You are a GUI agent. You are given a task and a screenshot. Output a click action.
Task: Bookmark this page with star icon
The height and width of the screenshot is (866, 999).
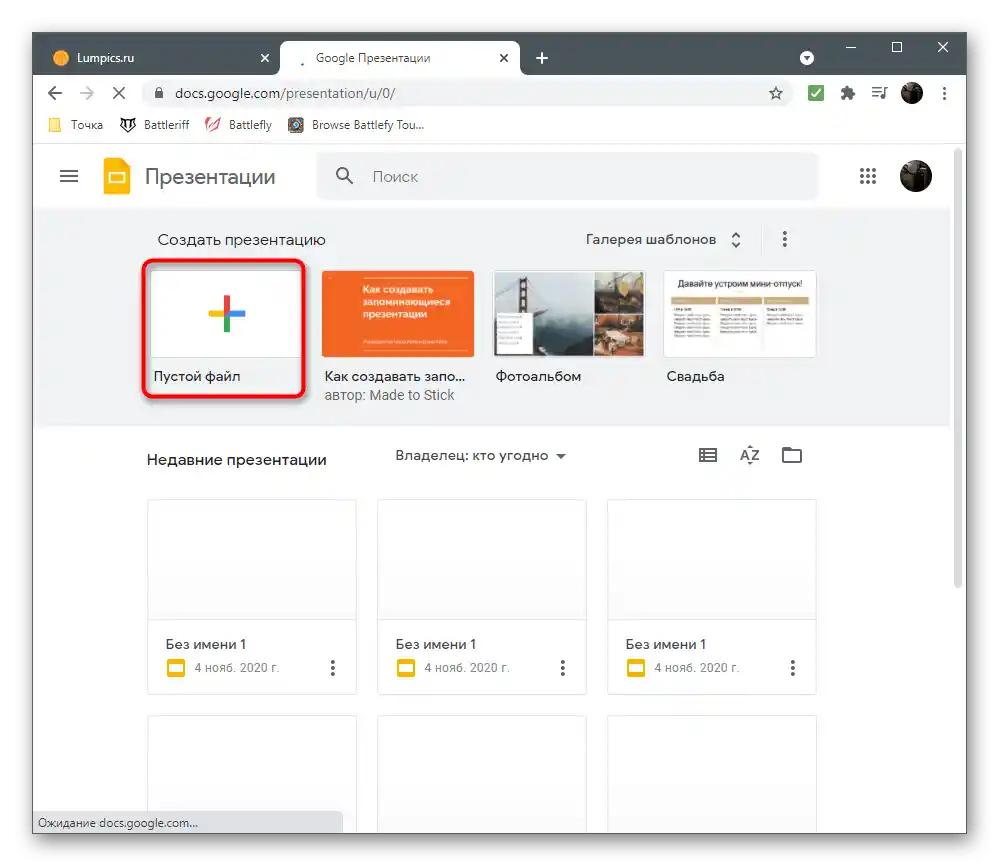tap(775, 94)
